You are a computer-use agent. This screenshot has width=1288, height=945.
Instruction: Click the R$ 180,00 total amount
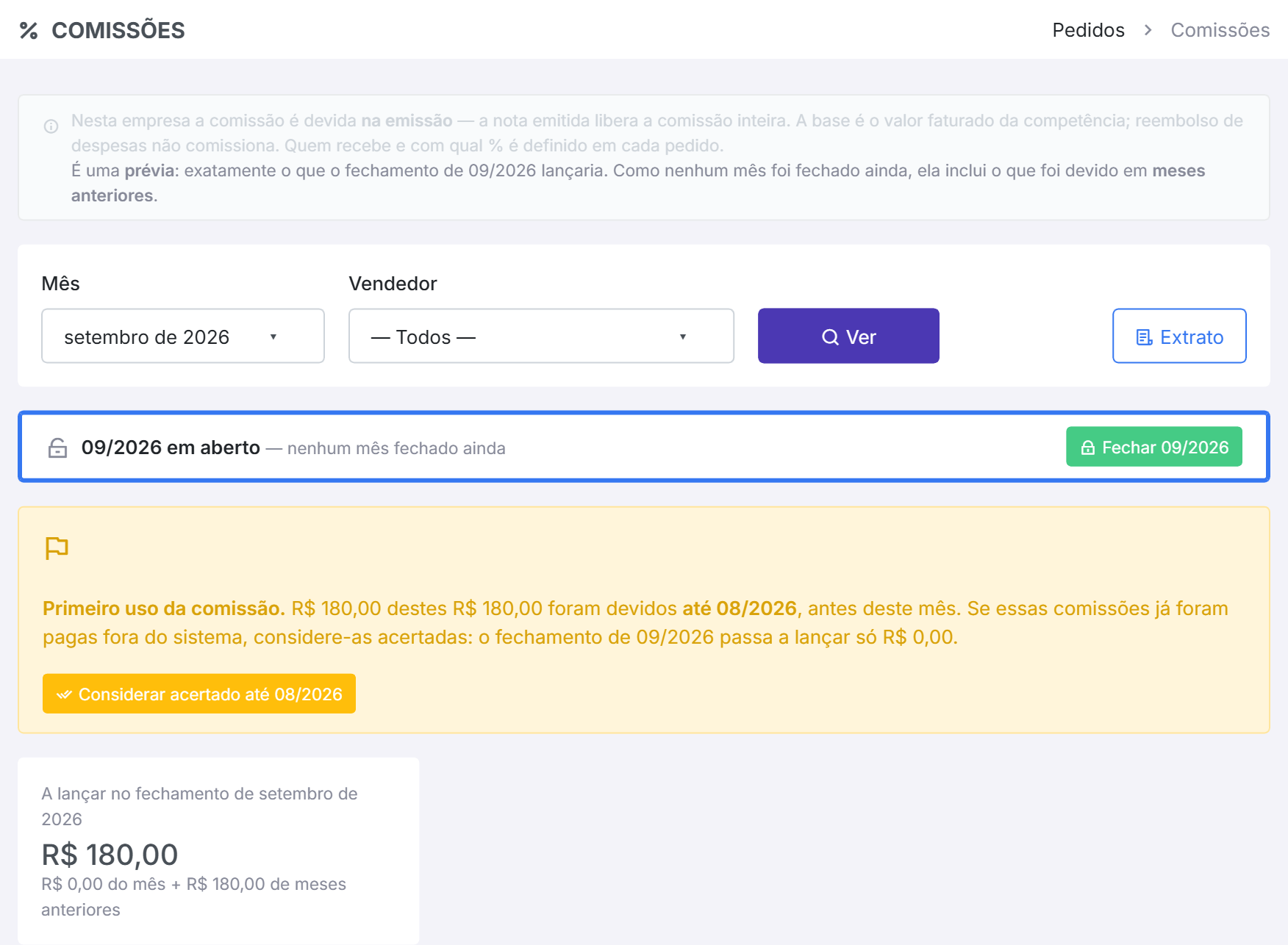[x=110, y=855]
